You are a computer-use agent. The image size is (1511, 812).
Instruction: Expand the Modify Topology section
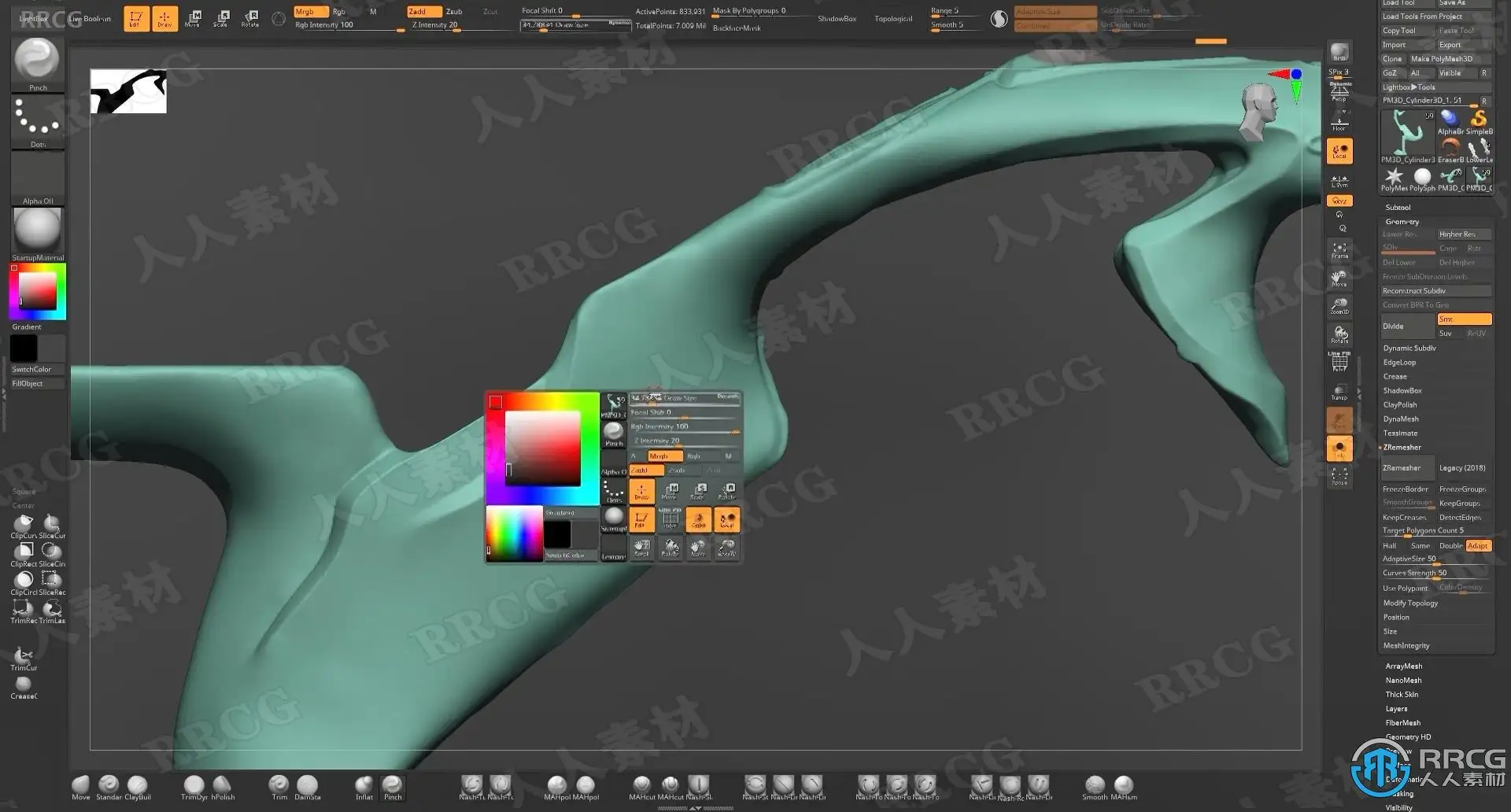coord(1410,603)
